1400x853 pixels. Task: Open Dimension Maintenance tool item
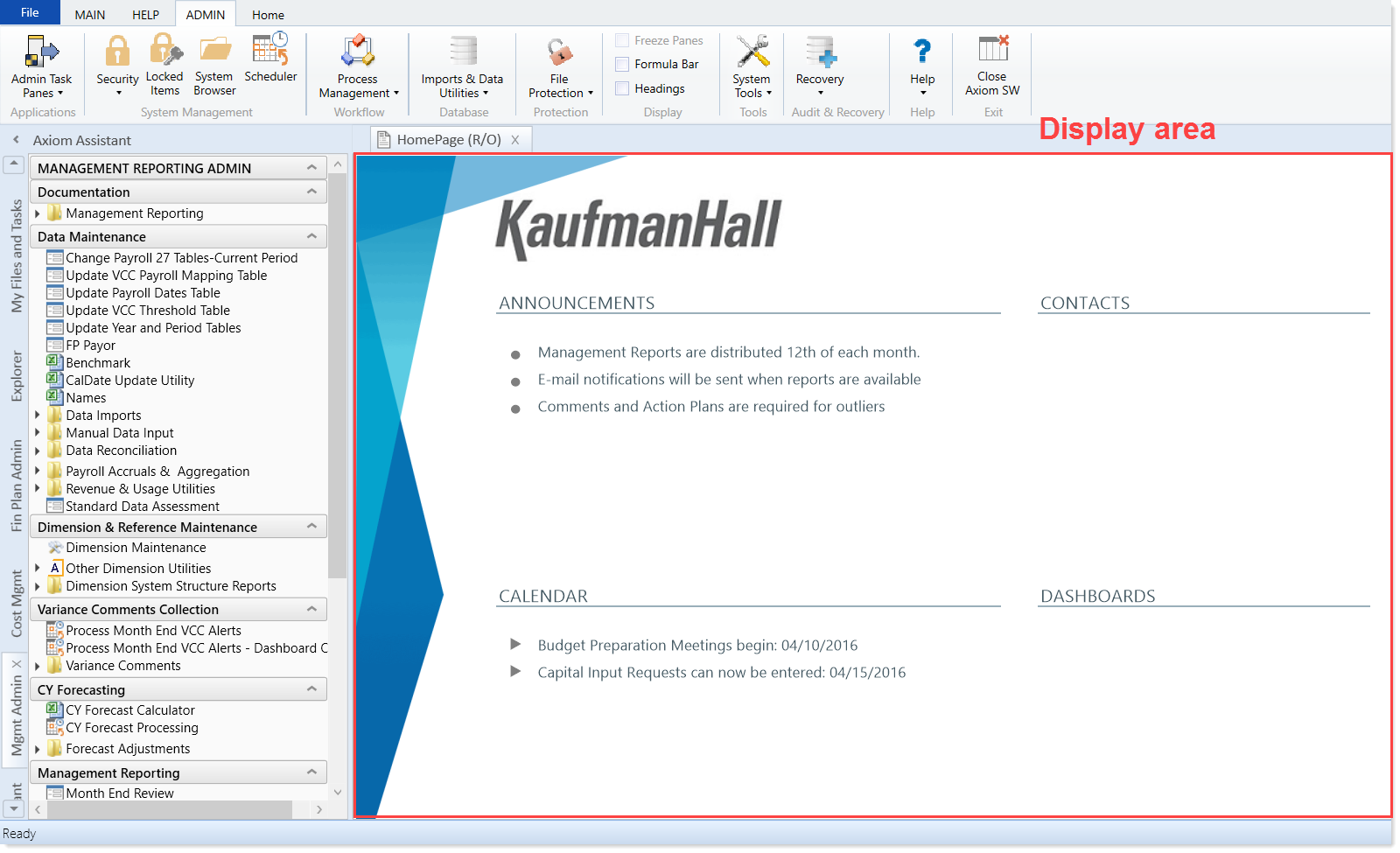tap(136, 548)
